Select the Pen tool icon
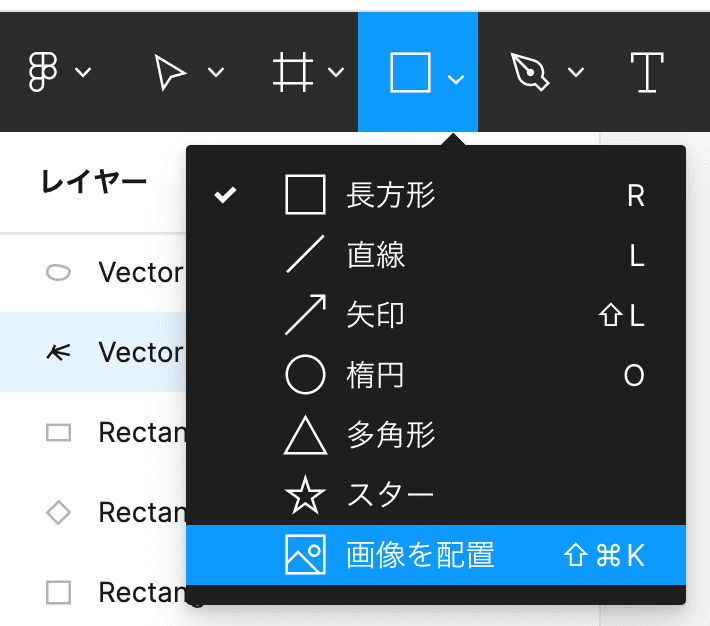Screen dimensions: 710x626 point(530,72)
